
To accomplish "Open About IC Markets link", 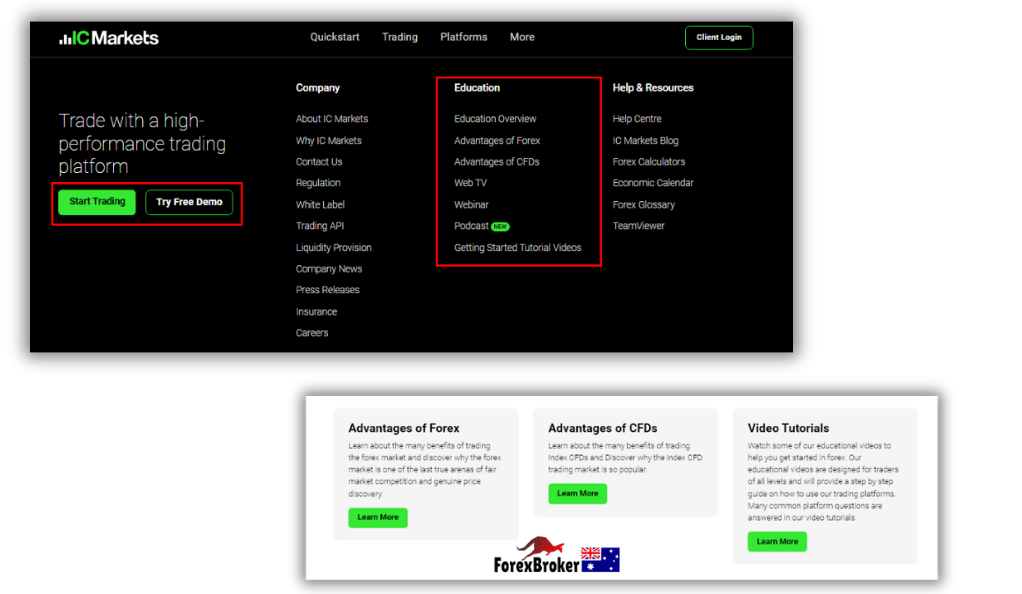I will point(332,119).
